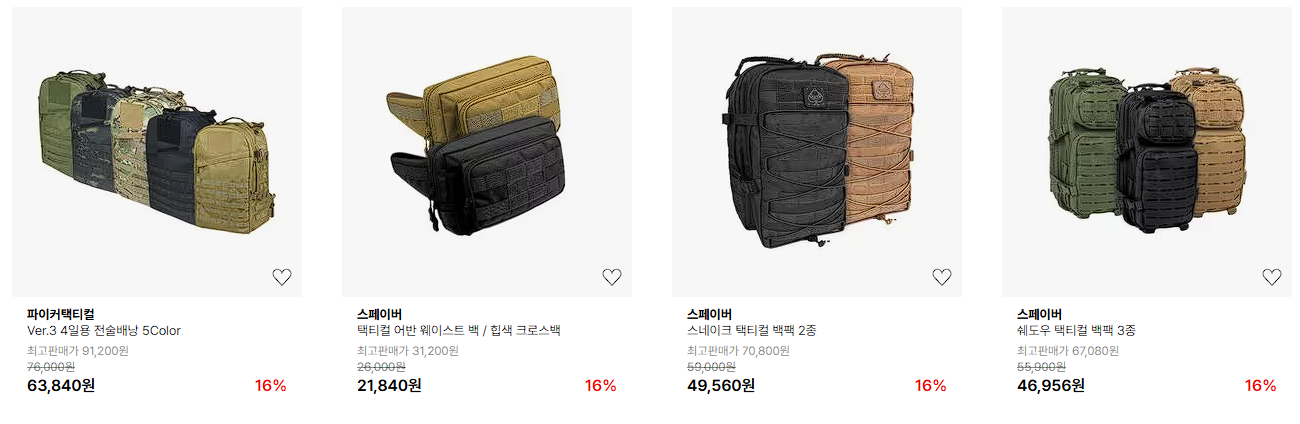
Task: Select 스네이크 택티컬 백팩 2종 title
Action: click(752, 331)
